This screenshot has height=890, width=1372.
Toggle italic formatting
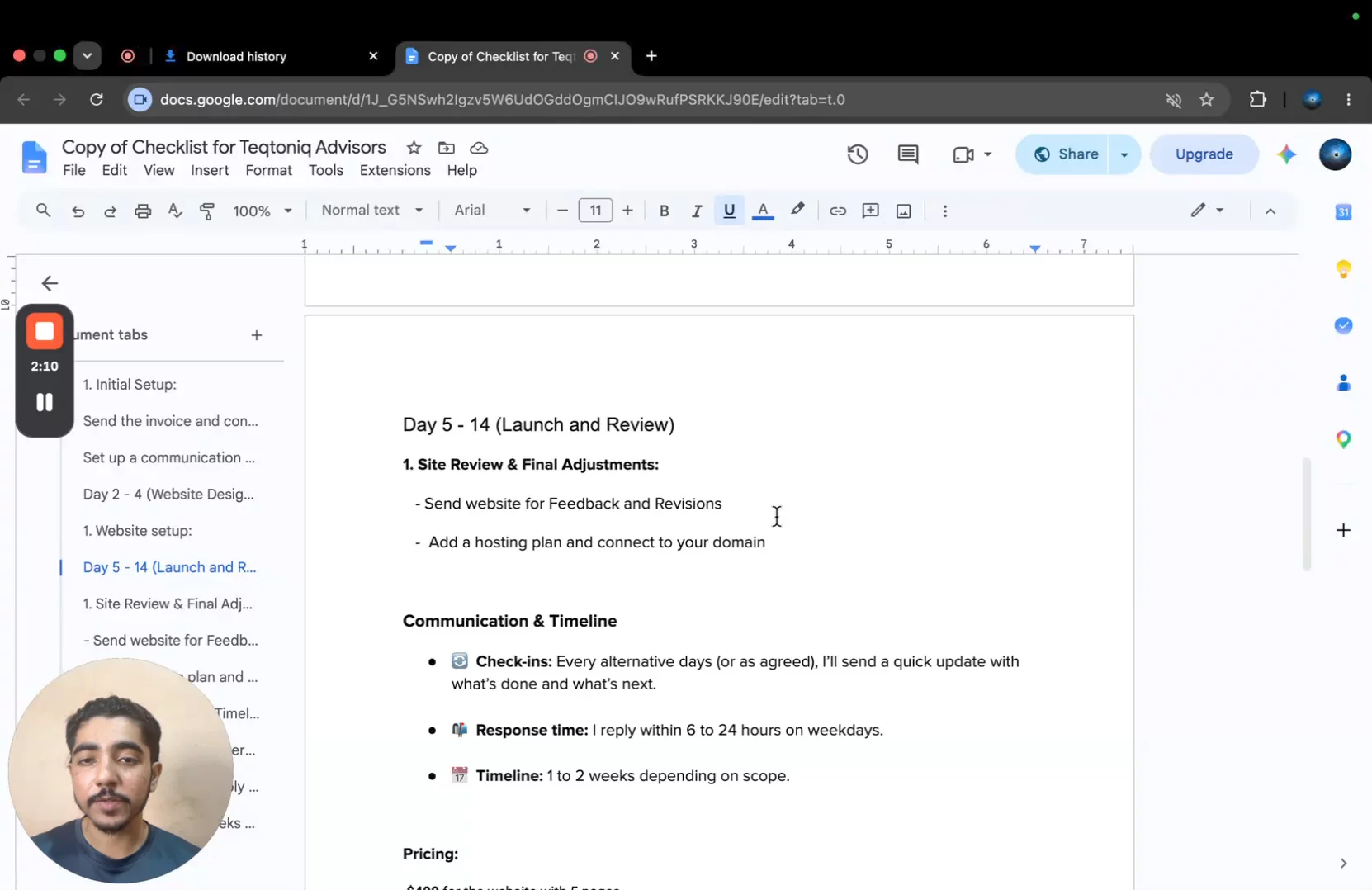pyautogui.click(x=696, y=211)
